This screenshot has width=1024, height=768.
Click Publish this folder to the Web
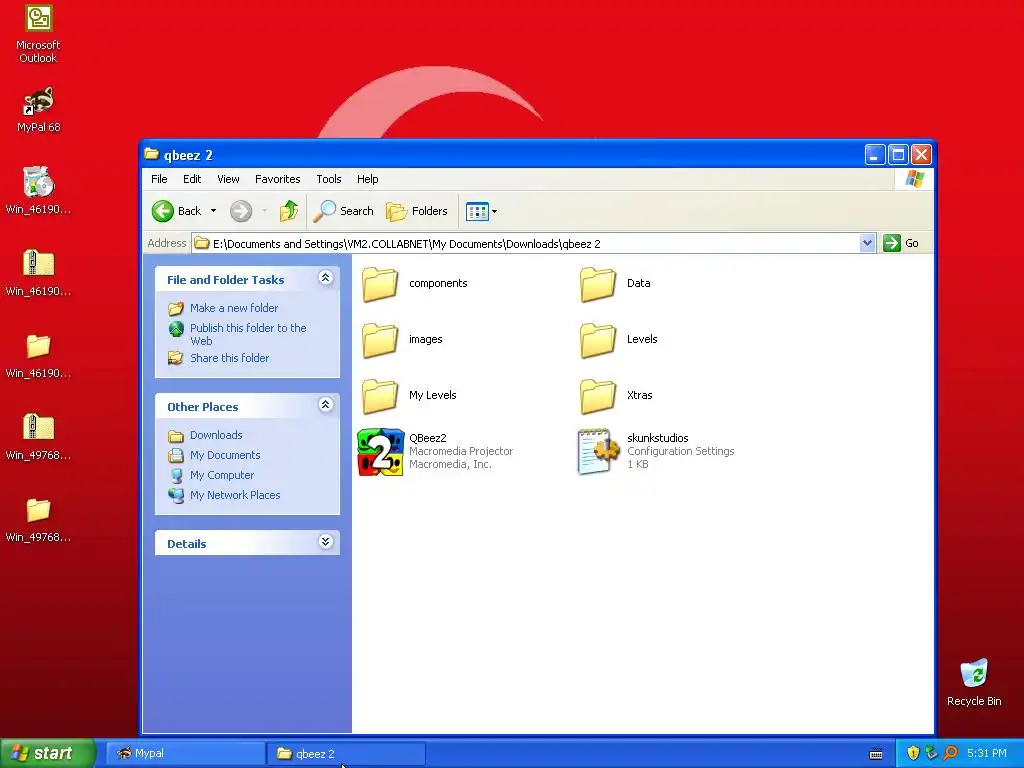248,334
